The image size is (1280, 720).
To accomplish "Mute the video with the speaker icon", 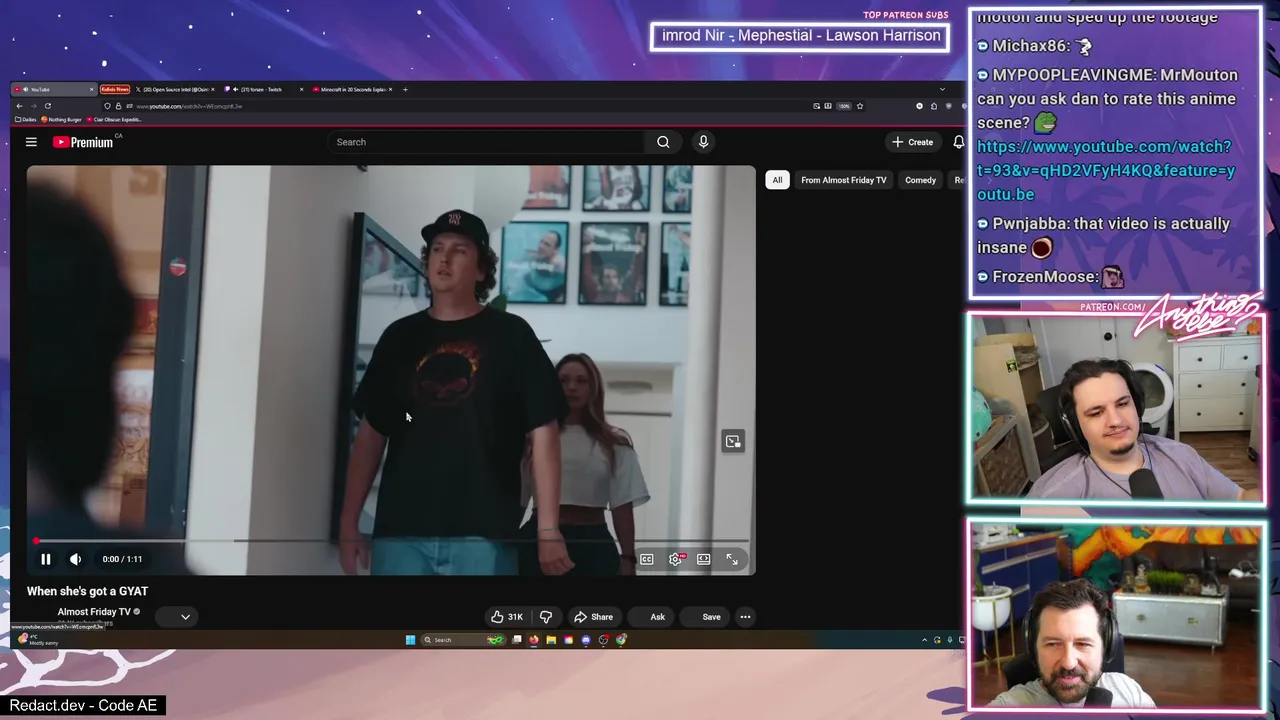I will pyautogui.click(x=75, y=559).
